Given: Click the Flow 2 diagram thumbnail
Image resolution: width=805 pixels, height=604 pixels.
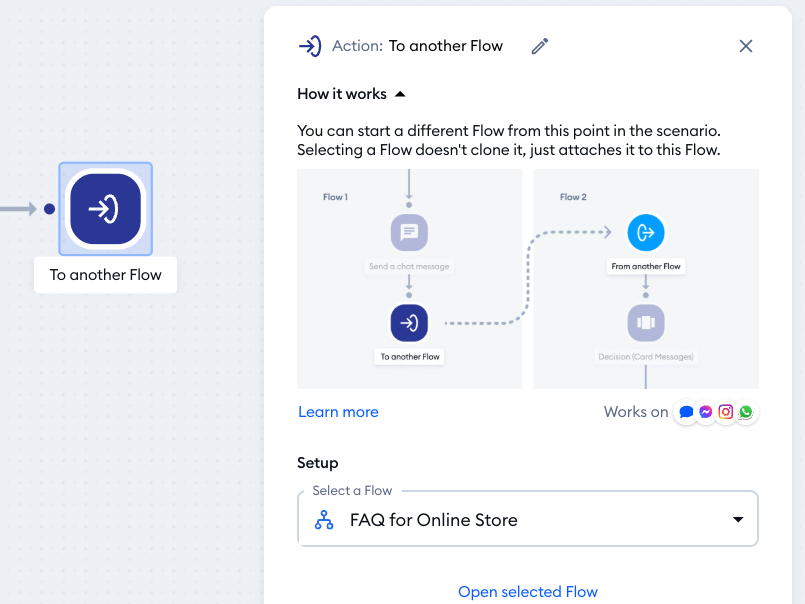Looking at the screenshot, I should point(646,278).
